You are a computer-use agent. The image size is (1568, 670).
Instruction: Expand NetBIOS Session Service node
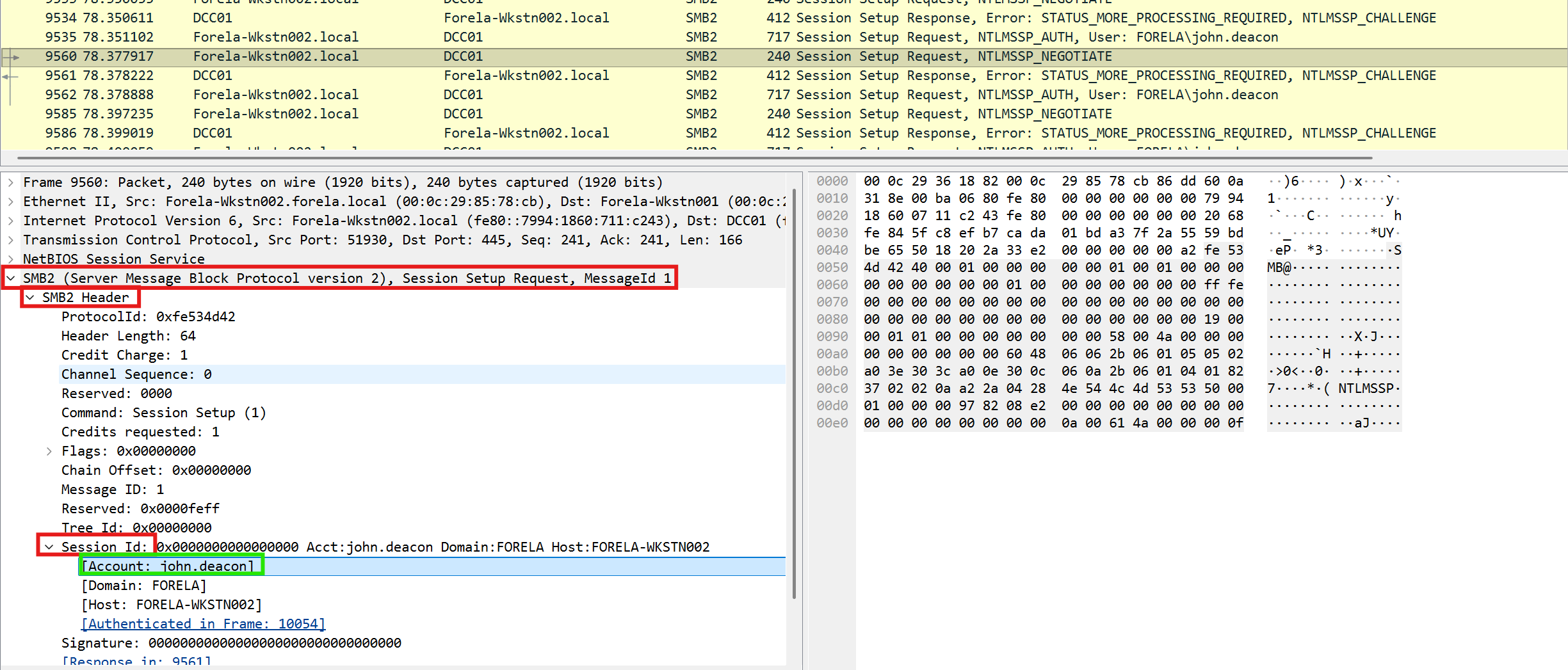coord(11,259)
